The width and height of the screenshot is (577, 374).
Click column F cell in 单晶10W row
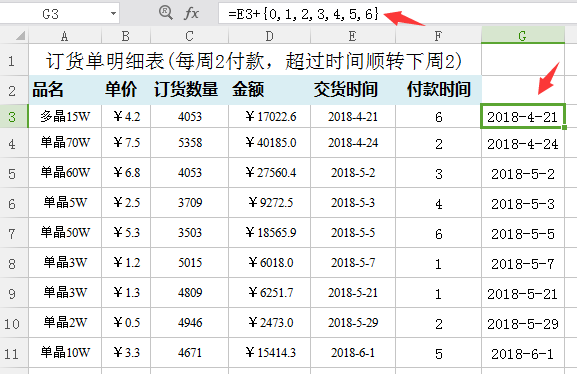[x=438, y=353]
